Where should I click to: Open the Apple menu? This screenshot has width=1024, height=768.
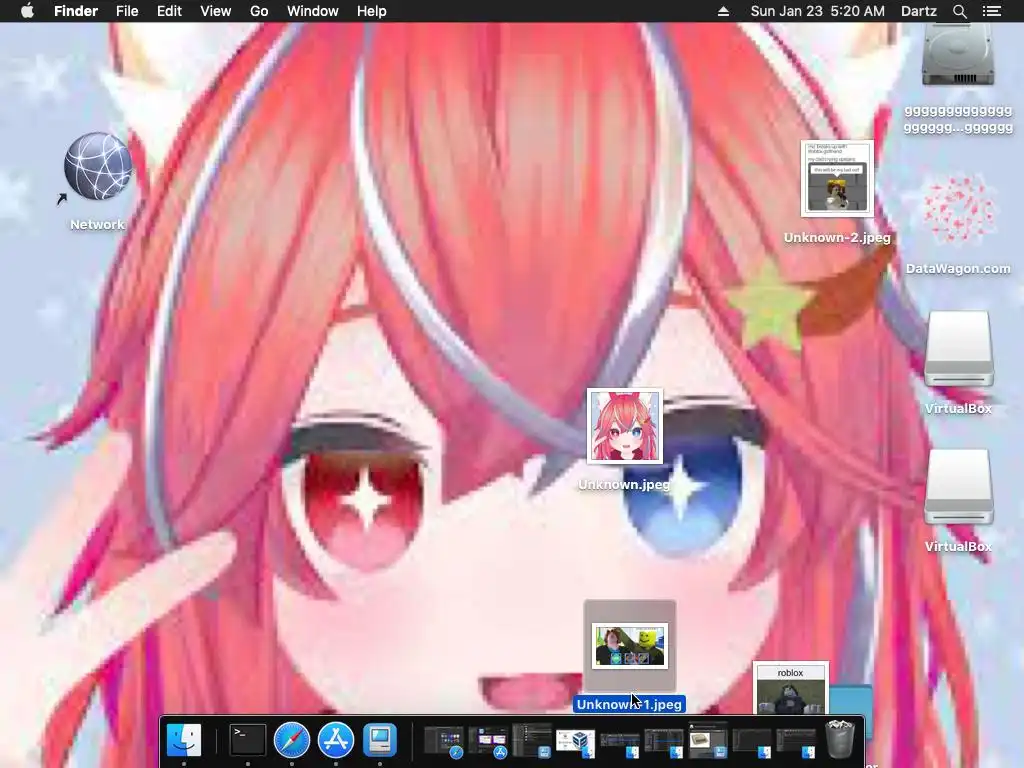pyautogui.click(x=27, y=11)
